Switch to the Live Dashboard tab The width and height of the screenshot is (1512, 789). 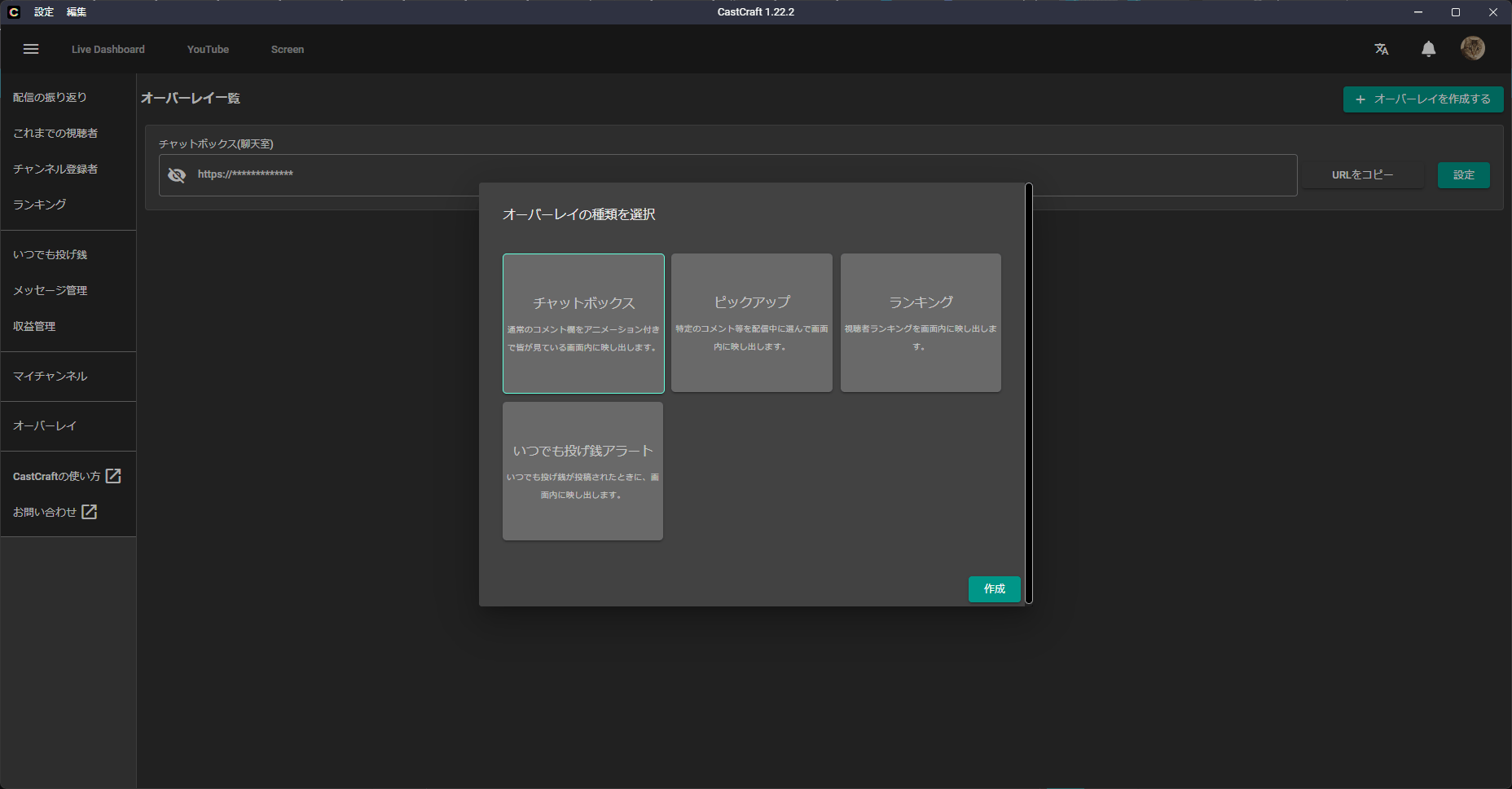coord(108,50)
